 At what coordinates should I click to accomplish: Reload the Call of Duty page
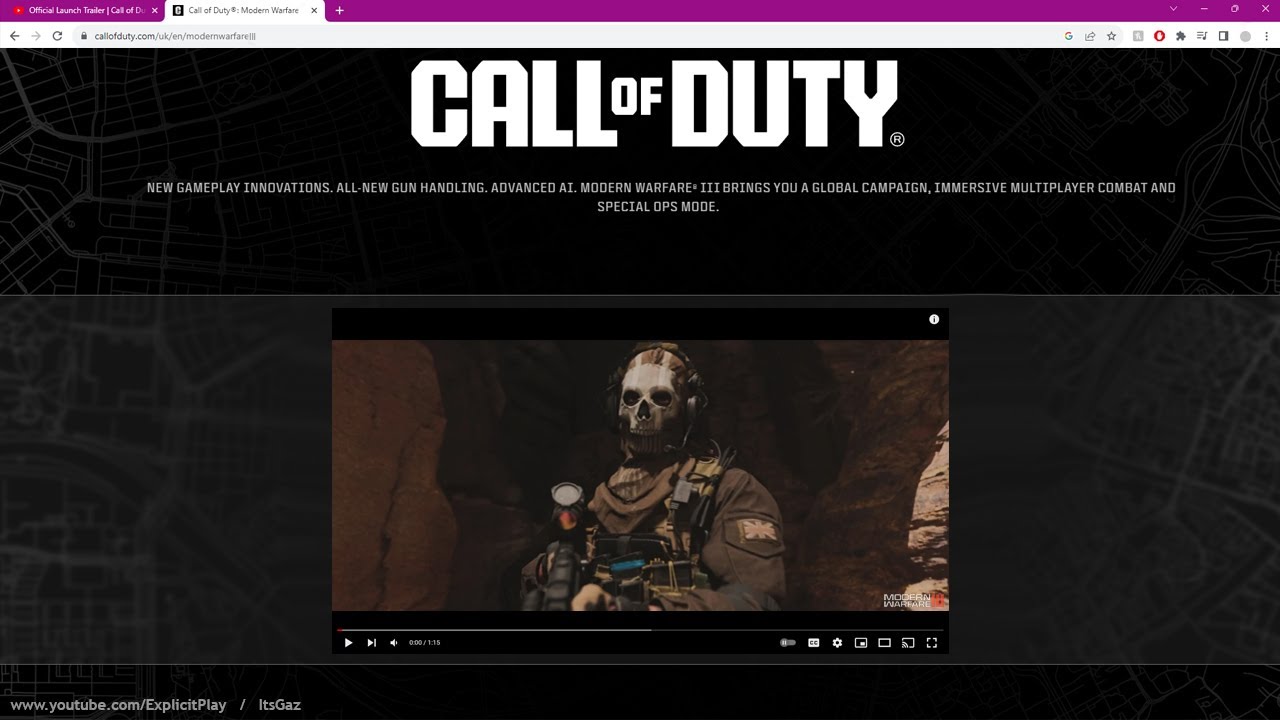click(57, 36)
